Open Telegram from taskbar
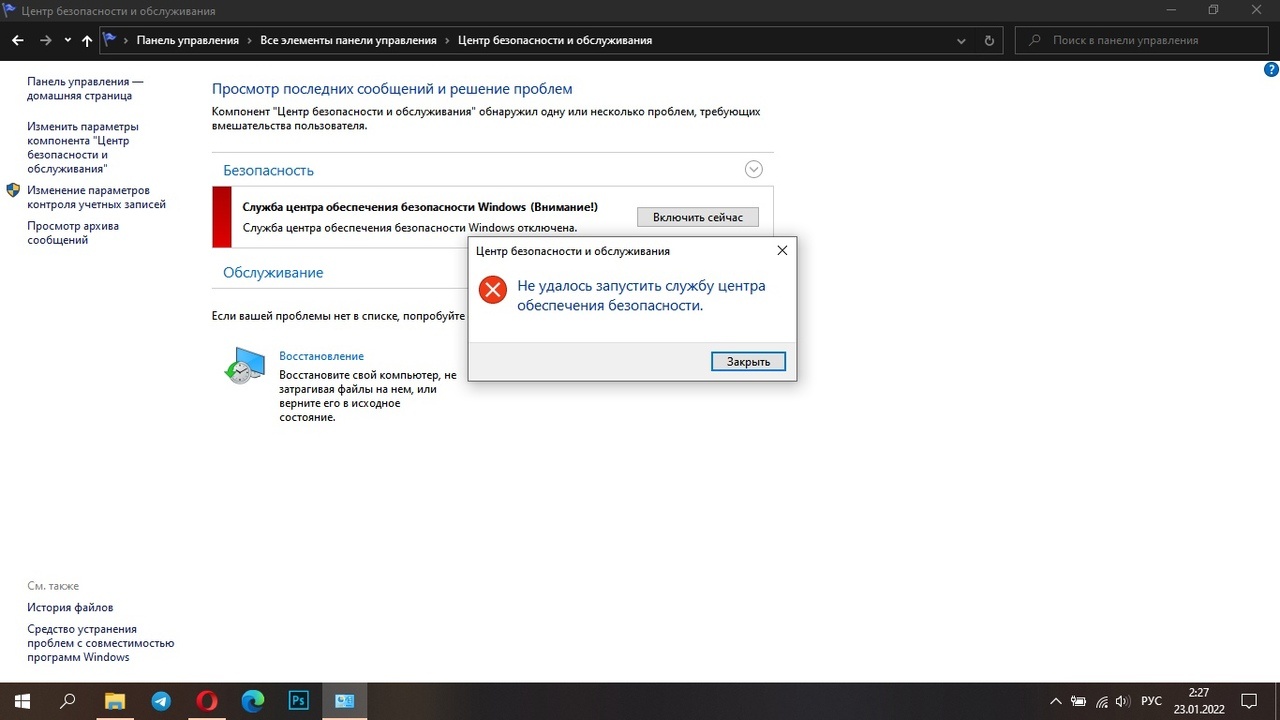This screenshot has height=720, width=1280. point(161,701)
